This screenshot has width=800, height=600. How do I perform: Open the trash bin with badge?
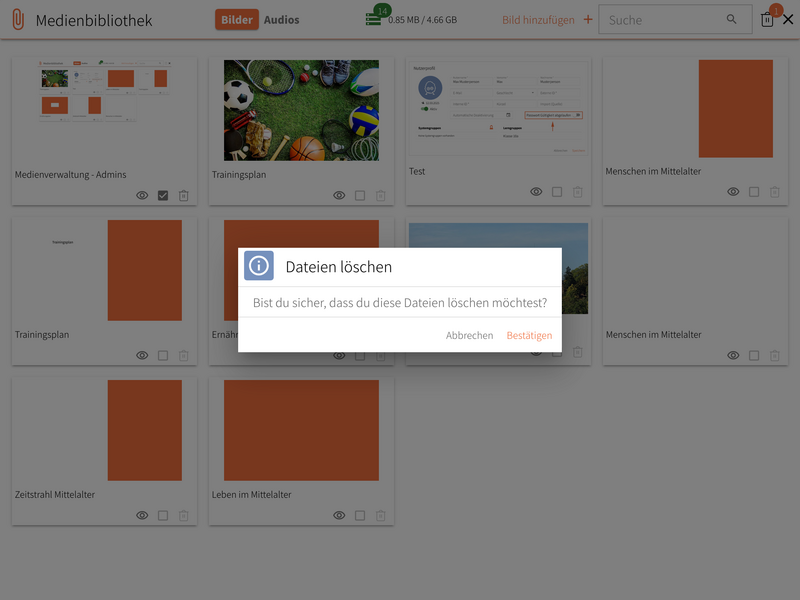point(767,19)
